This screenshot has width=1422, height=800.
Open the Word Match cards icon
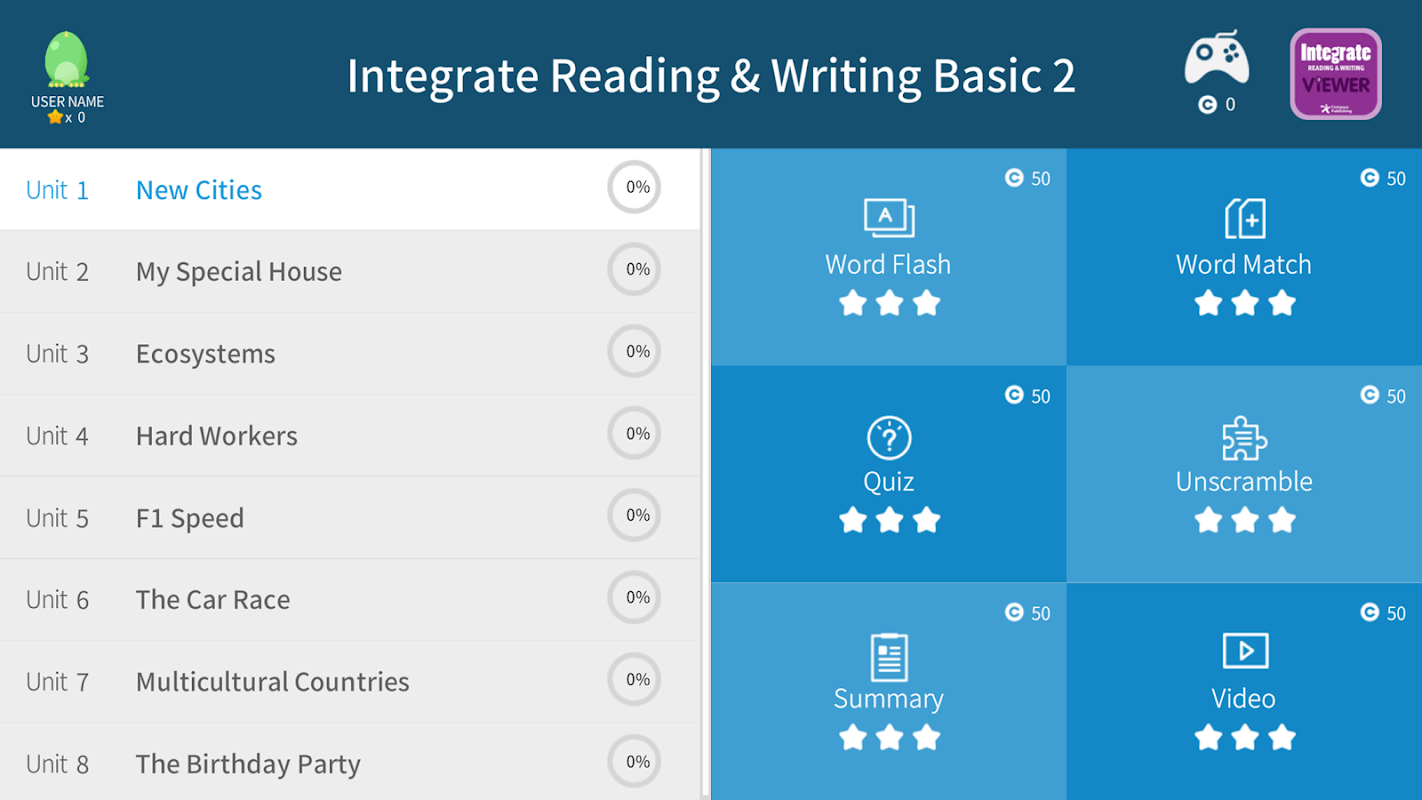pyautogui.click(x=1244, y=218)
